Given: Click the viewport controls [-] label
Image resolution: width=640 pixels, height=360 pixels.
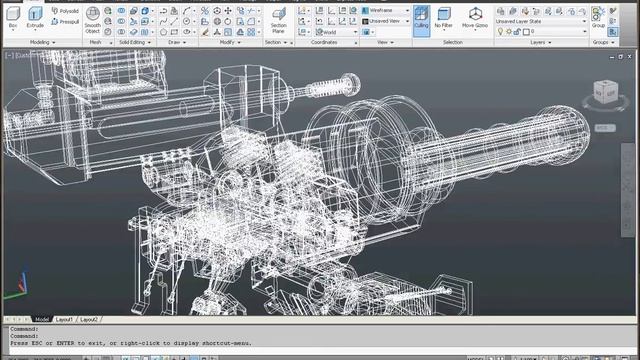Looking at the screenshot, I should point(9,56).
